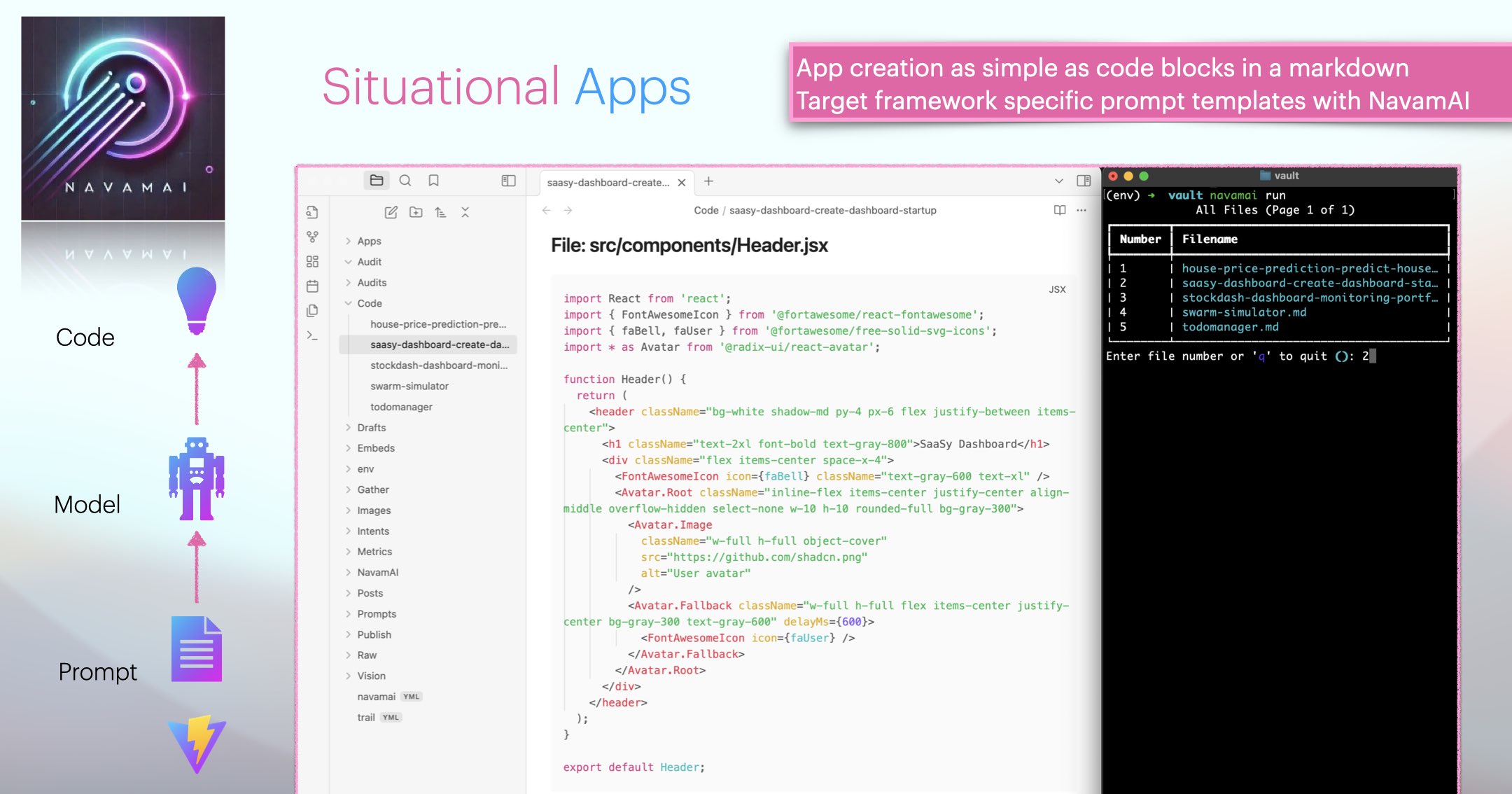Open stockdash-dashboard-moni... note
1512x794 pixels.
click(x=439, y=365)
